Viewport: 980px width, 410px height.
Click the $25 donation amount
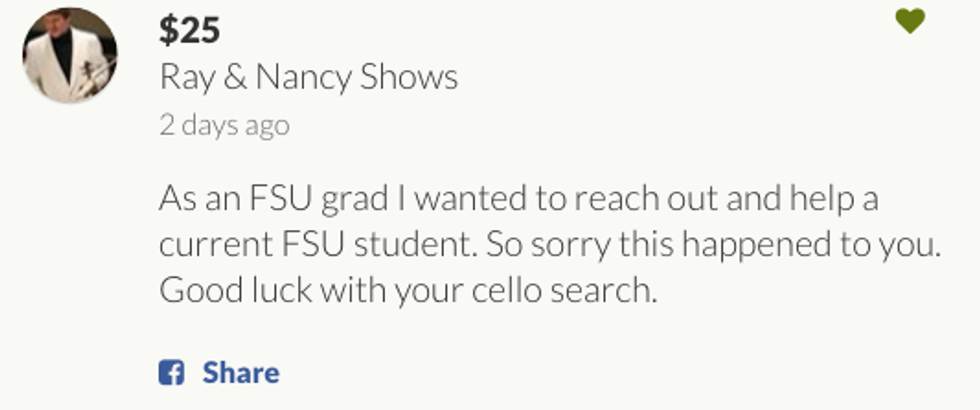tap(189, 29)
